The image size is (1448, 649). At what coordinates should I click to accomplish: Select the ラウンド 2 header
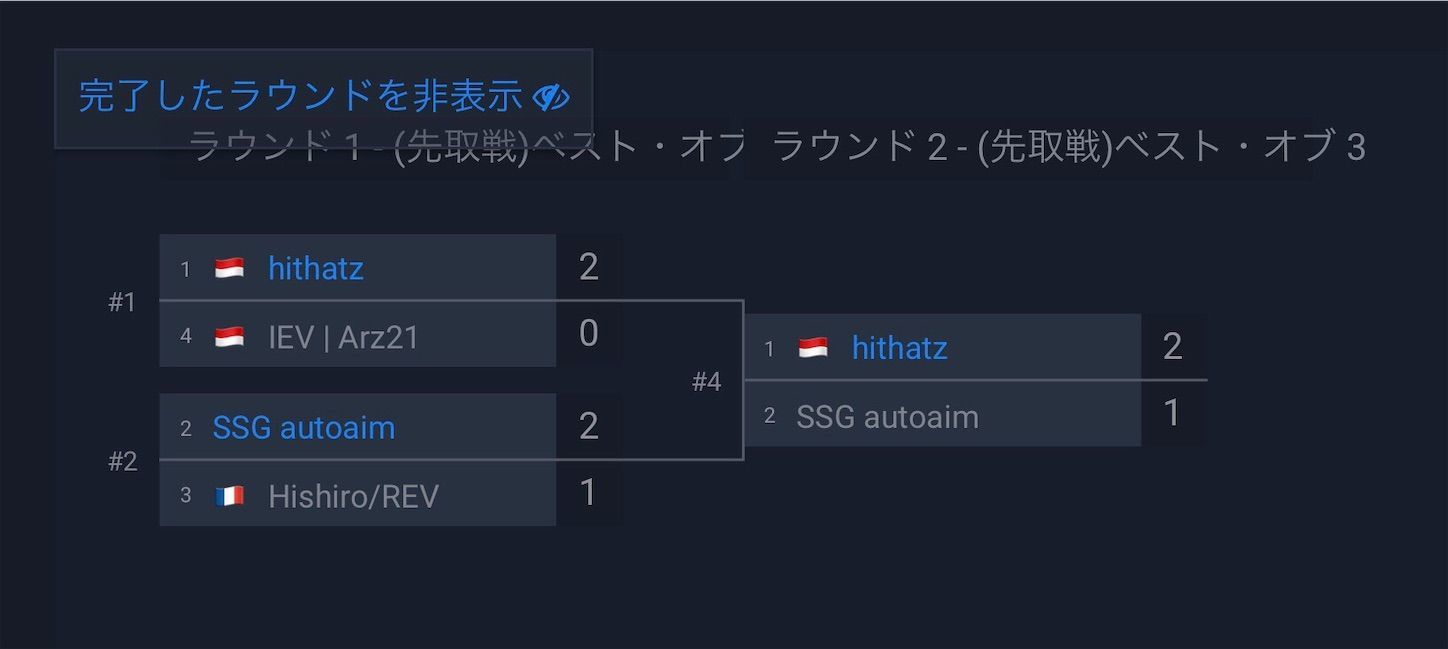pyautogui.click(x=1068, y=147)
